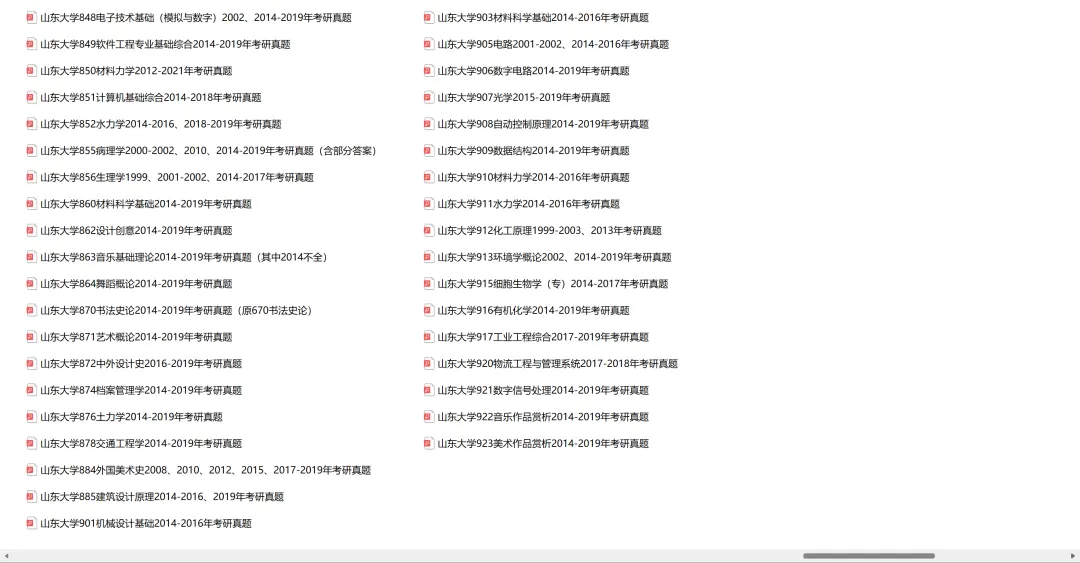Click PDF icon beside 山东大学863音乐基础理论
The width and height of the screenshot is (1080, 563).
(x=31, y=257)
